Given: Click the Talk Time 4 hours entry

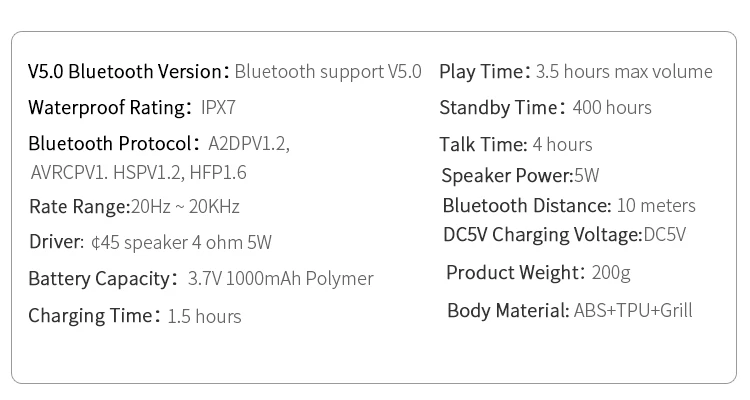Looking at the screenshot, I should [516, 144].
